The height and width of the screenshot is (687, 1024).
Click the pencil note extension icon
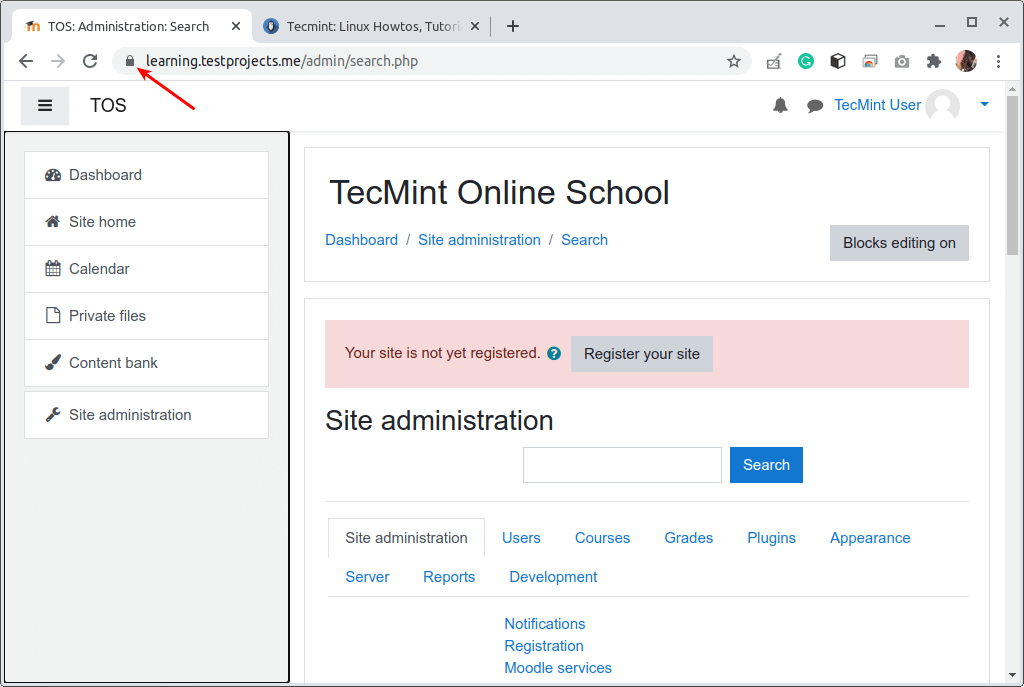click(774, 61)
